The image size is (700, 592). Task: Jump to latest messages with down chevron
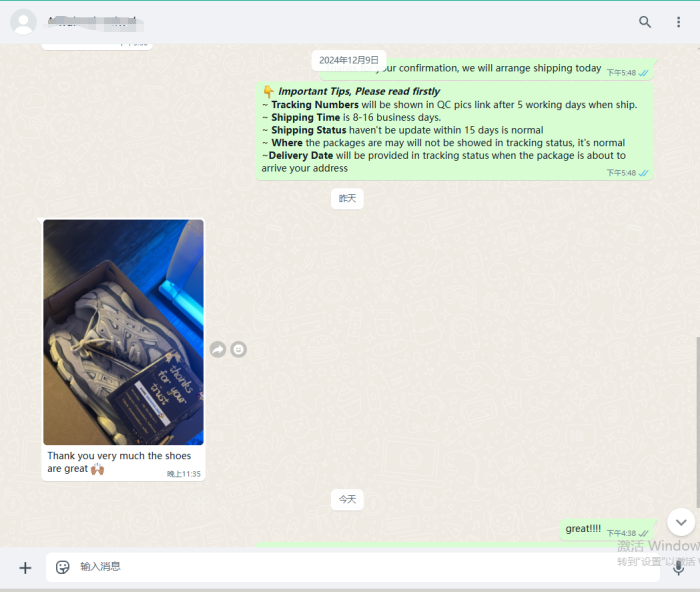click(681, 521)
